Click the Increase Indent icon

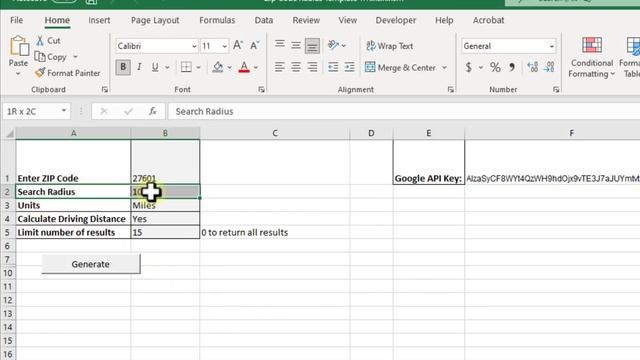(349, 67)
